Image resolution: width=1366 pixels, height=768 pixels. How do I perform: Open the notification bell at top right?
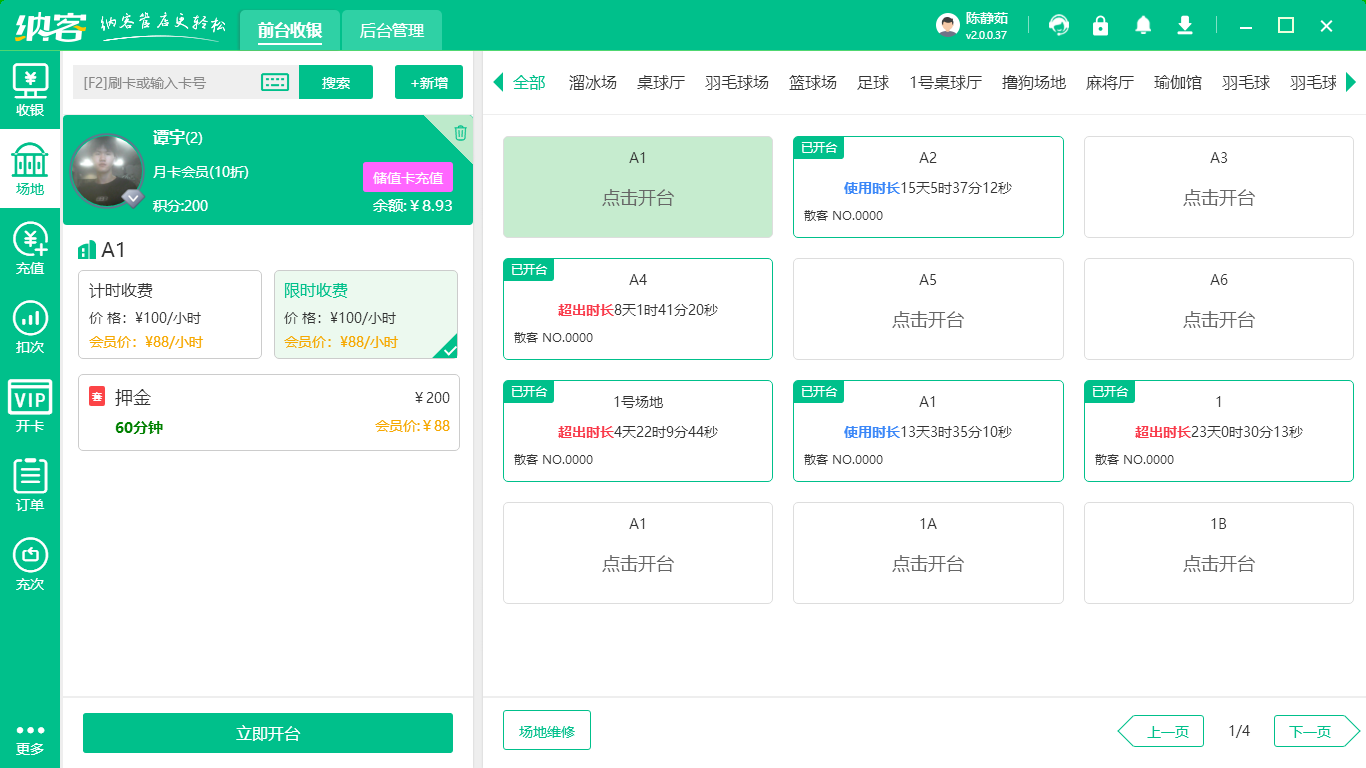point(1142,25)
